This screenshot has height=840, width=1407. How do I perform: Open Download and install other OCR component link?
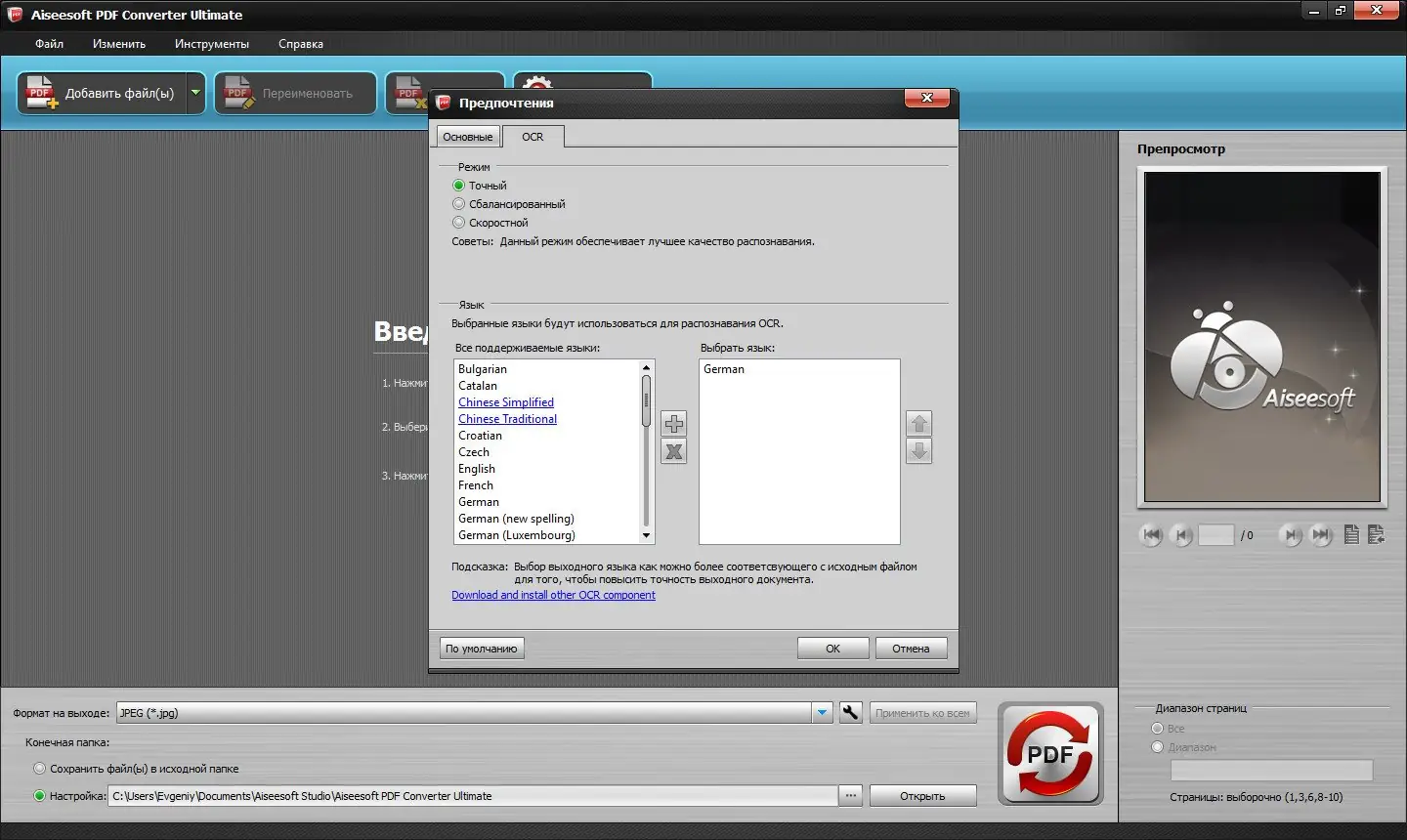(553, 595)
